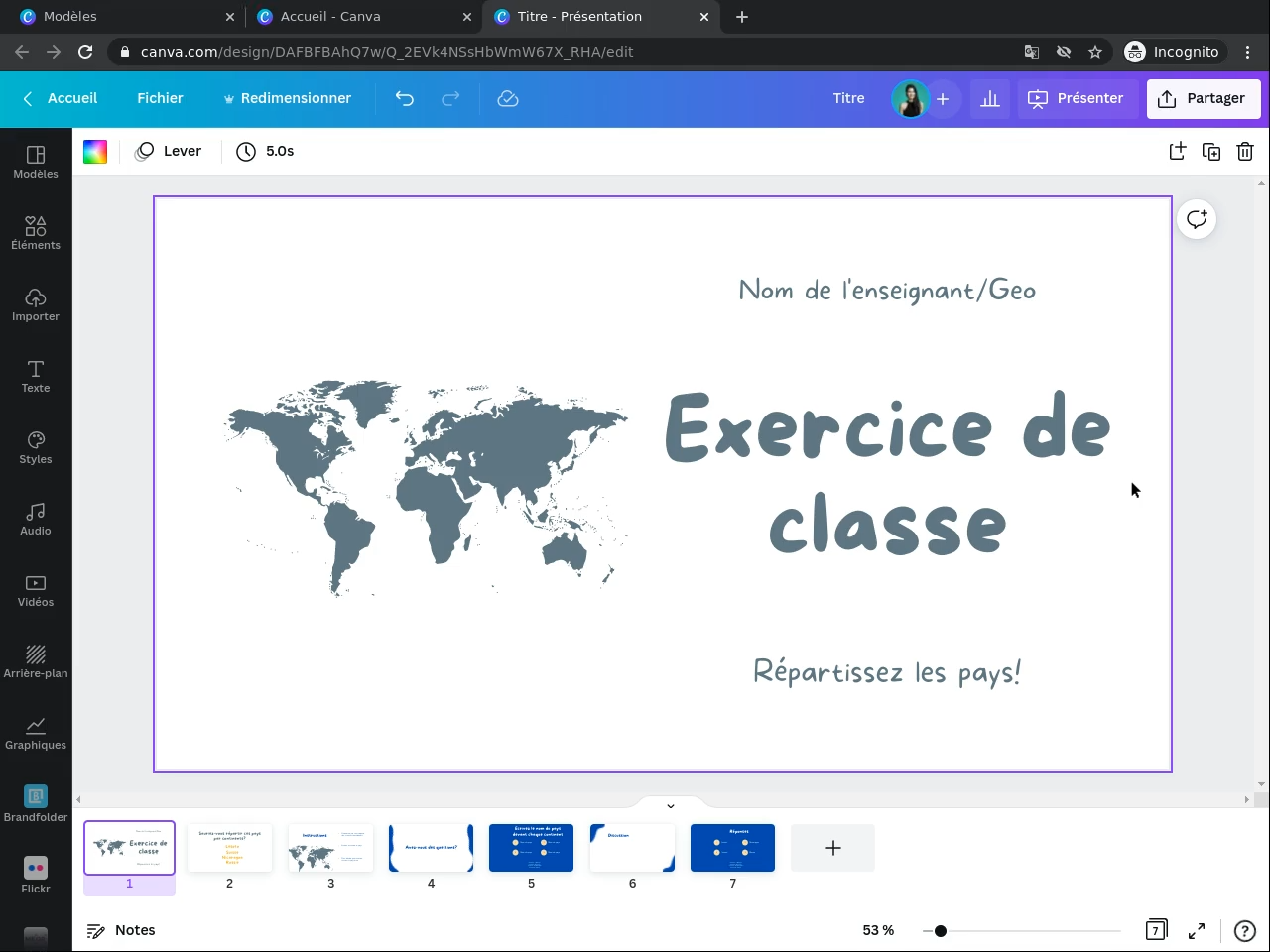Bookmark this page with the star
The image size is (1270, 952).
click(x=1095, y=52)
